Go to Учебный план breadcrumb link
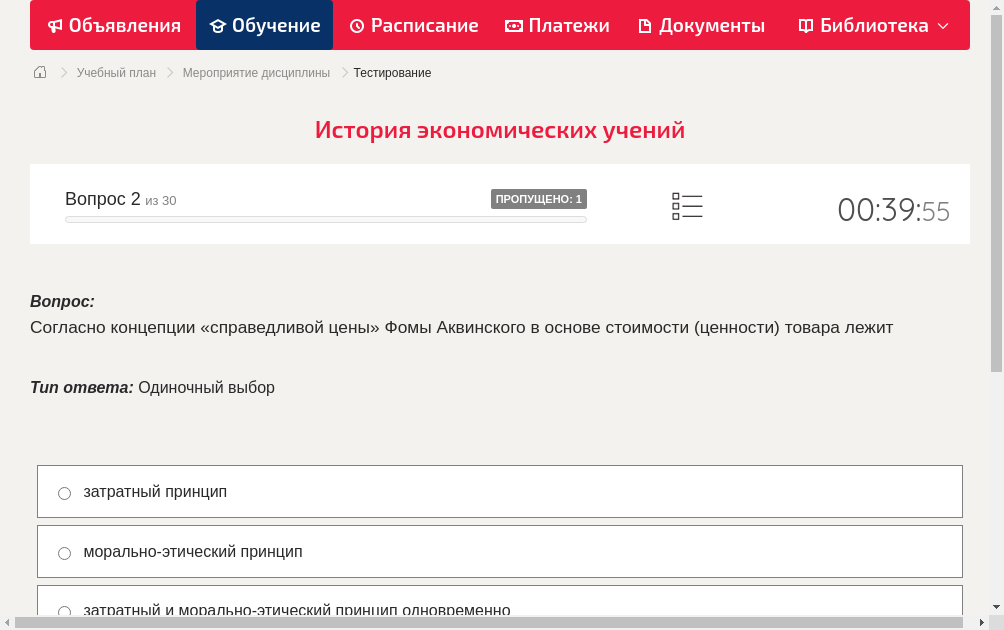This screenshot has width=1004, height=630. click(x=116, y=73)
